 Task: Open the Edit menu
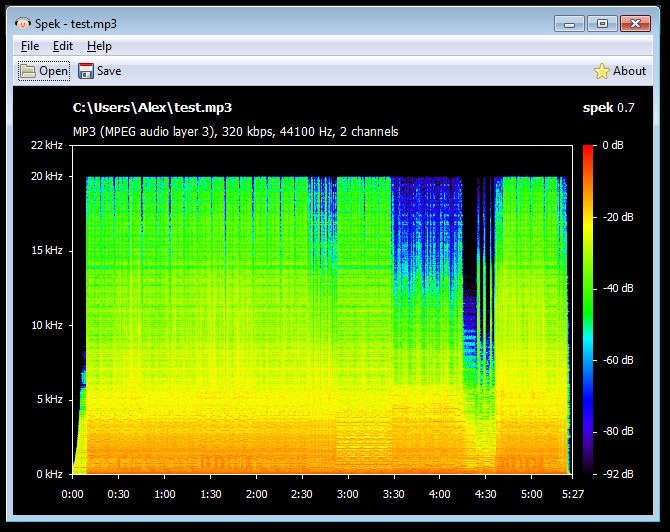pos(63,46)
